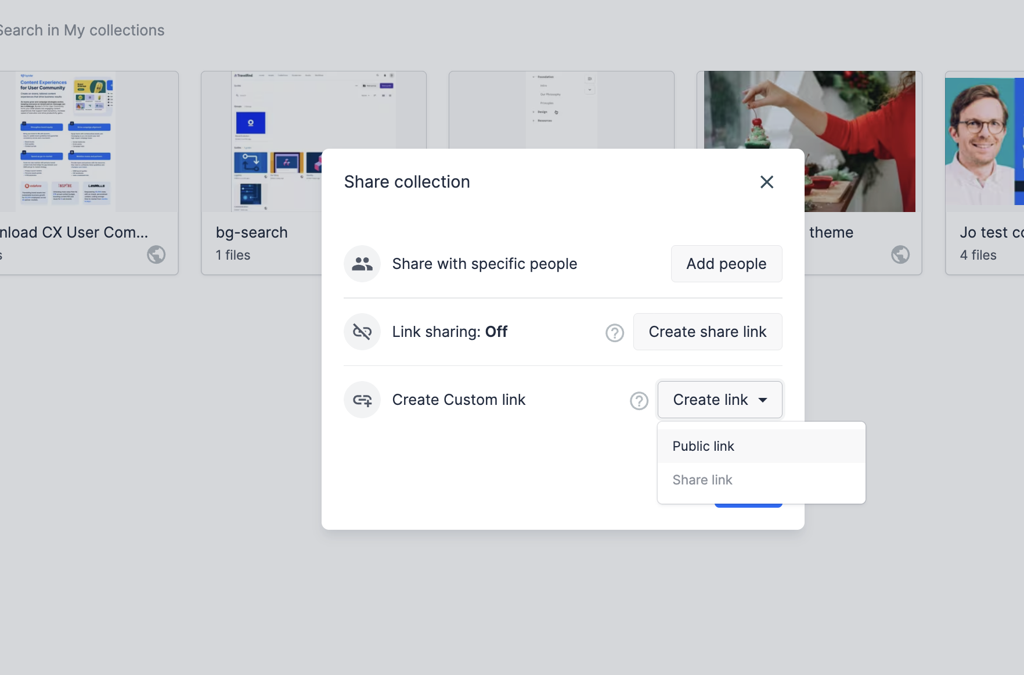The image size is (1024, 675).
Task: Click globe icon on CX User Community card
Action: point(156,254)
